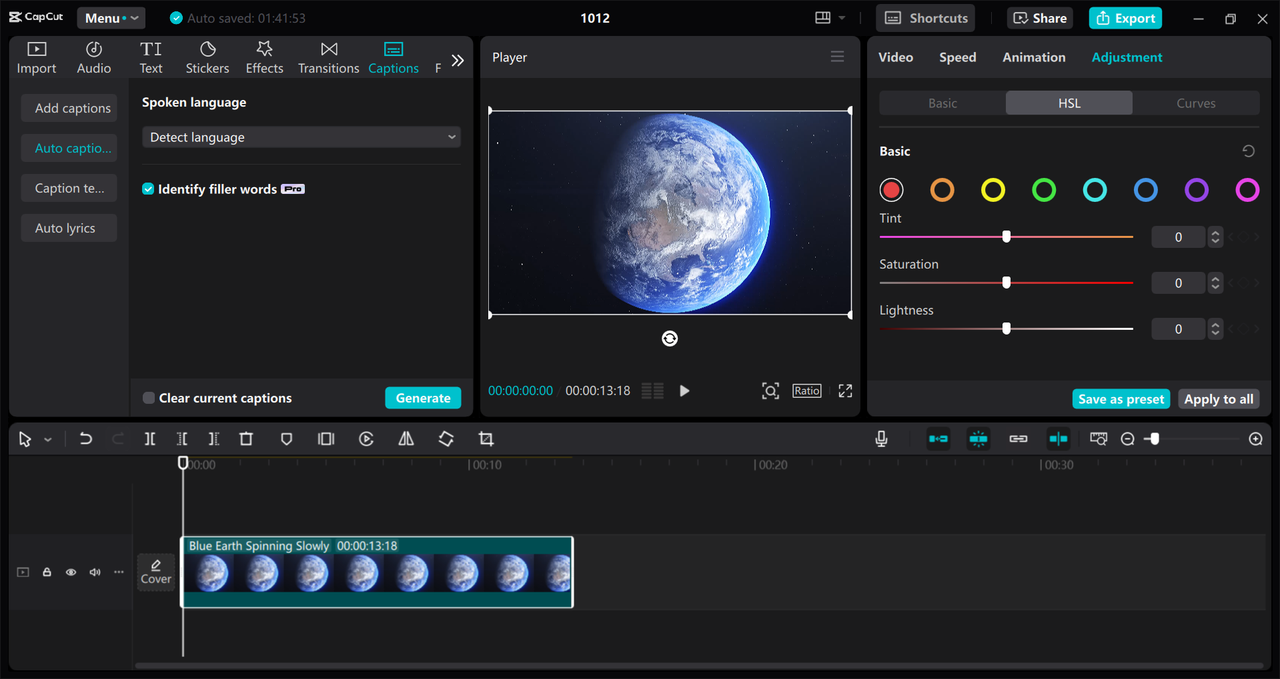Click the reverse clip icon
Viewport: 1280px width, 679px height.
pyautogui.click(x=366, y=439)
